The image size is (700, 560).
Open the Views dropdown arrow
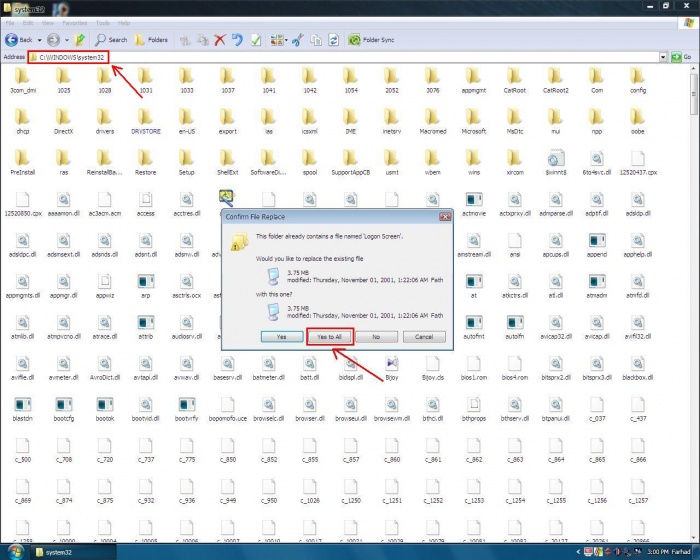[286, 40]
